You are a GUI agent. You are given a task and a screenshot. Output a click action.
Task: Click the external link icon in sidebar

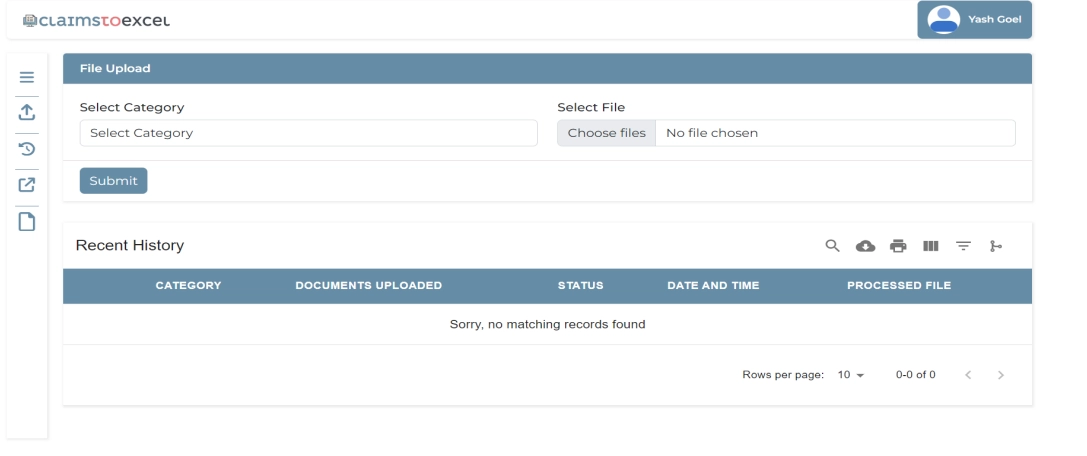(26, 185)
